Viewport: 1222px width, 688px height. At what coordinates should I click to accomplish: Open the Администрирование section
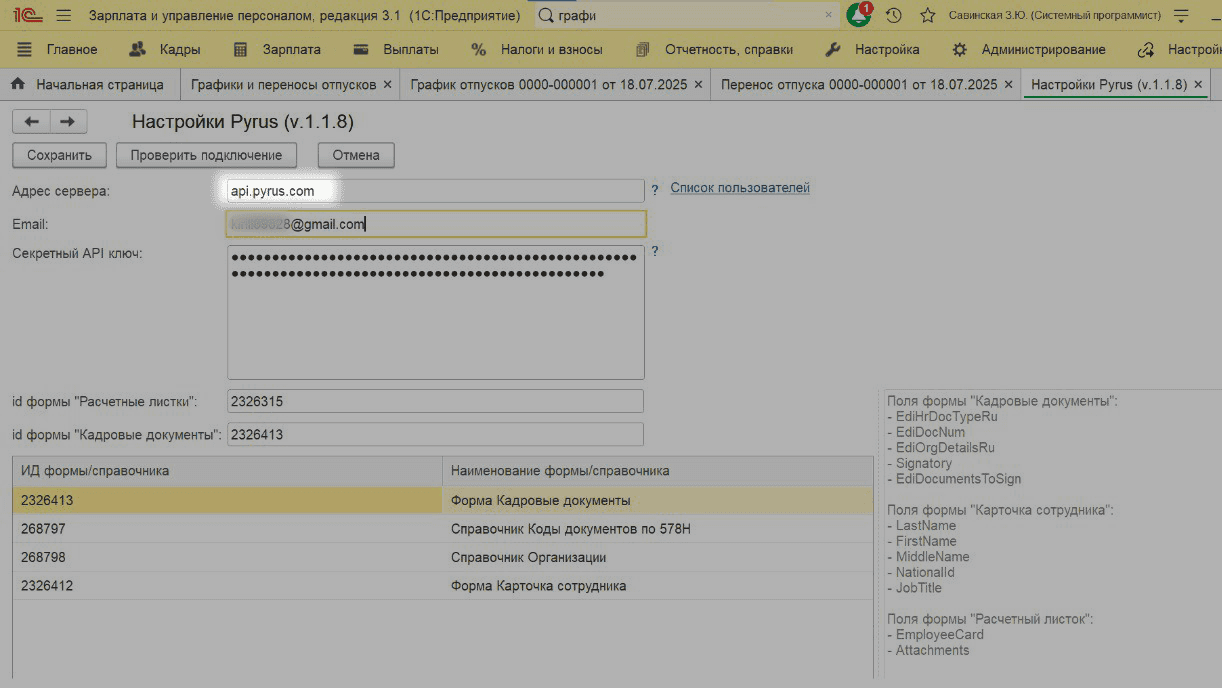[1029, 49]
